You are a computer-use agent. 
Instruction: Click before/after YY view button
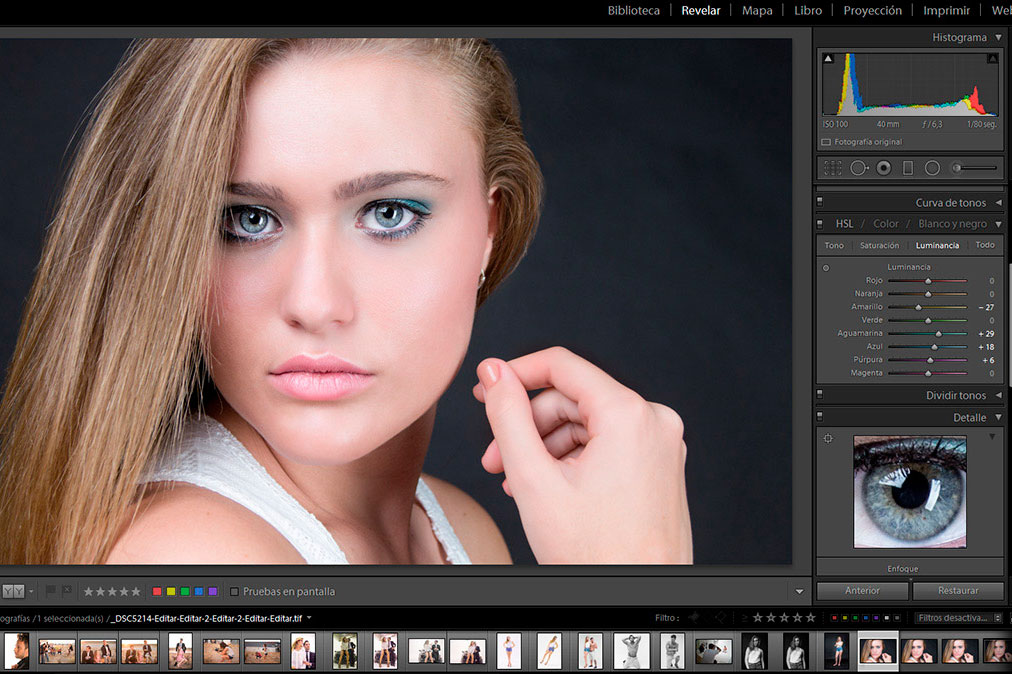coord(14,591)
